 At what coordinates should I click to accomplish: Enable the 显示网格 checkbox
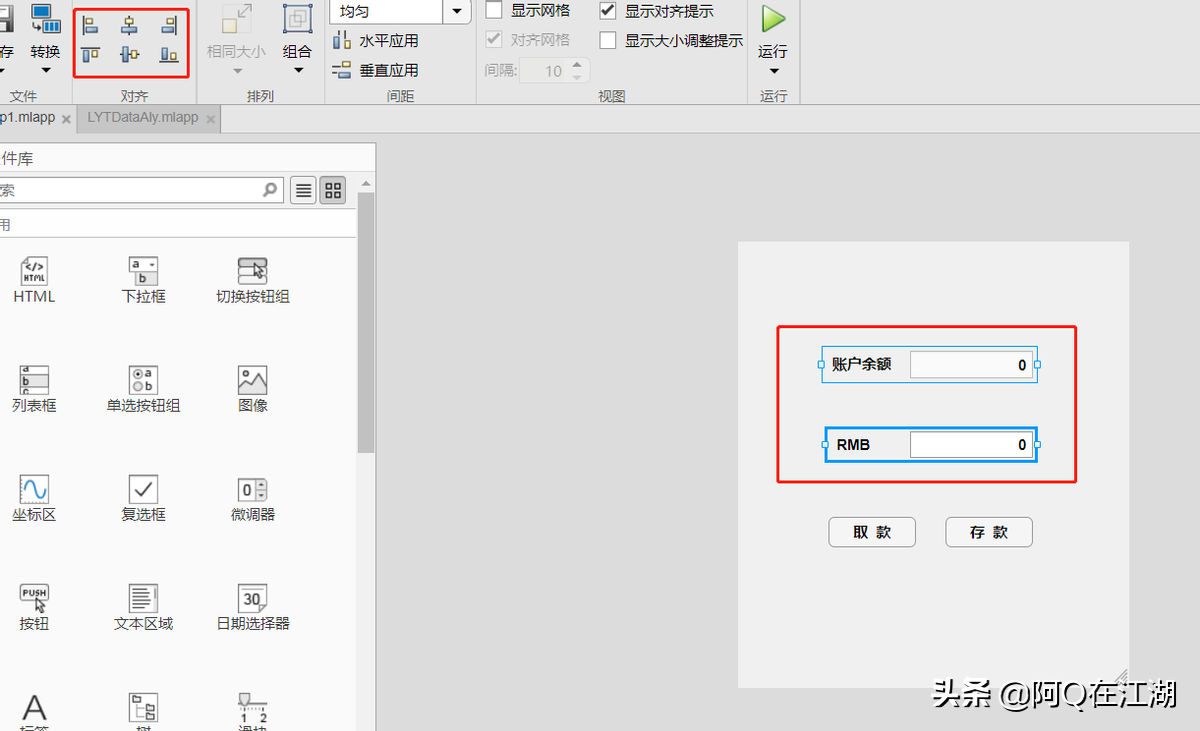pos(495,10)
